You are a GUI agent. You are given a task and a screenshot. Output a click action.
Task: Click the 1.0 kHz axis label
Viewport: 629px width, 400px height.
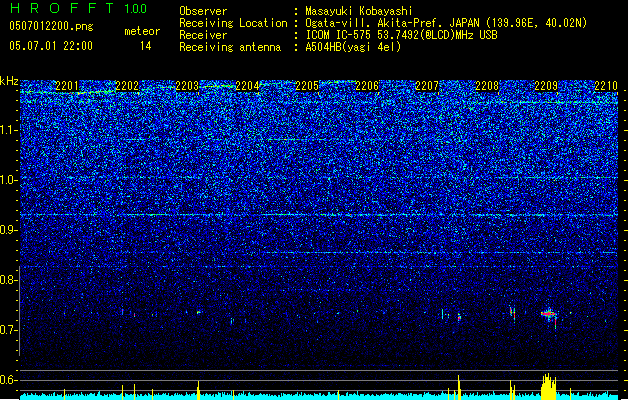coord(9,180)
